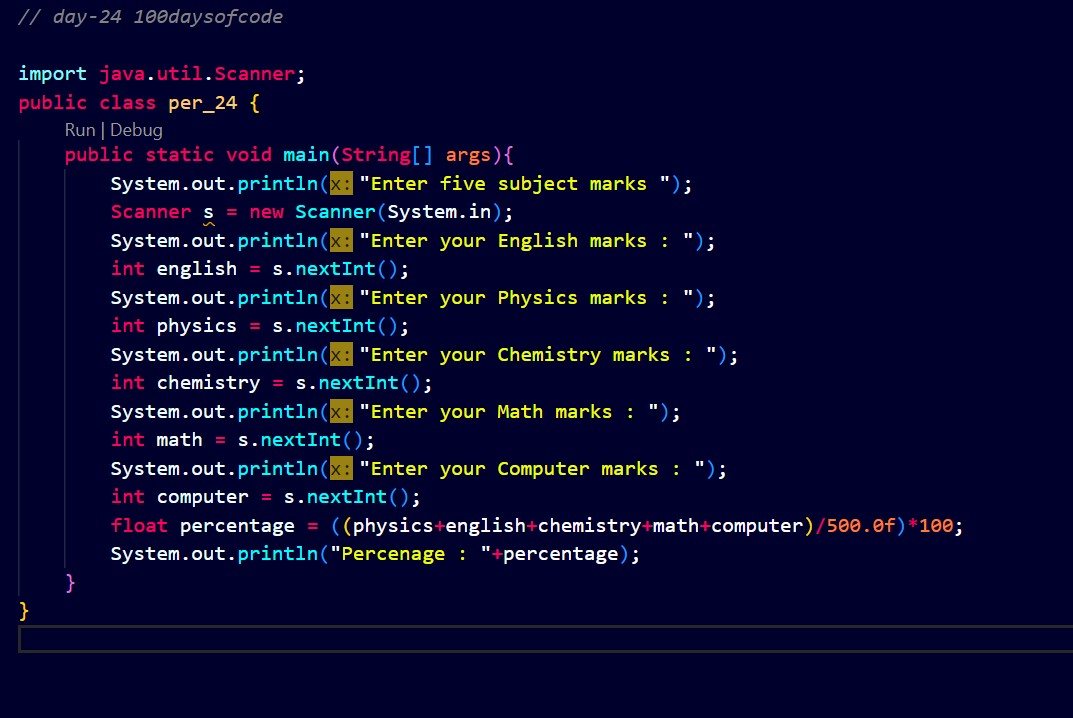Click the string "Enter five subject marks "
This screenshot has height=718, width=1073.
tap(515, 184)
